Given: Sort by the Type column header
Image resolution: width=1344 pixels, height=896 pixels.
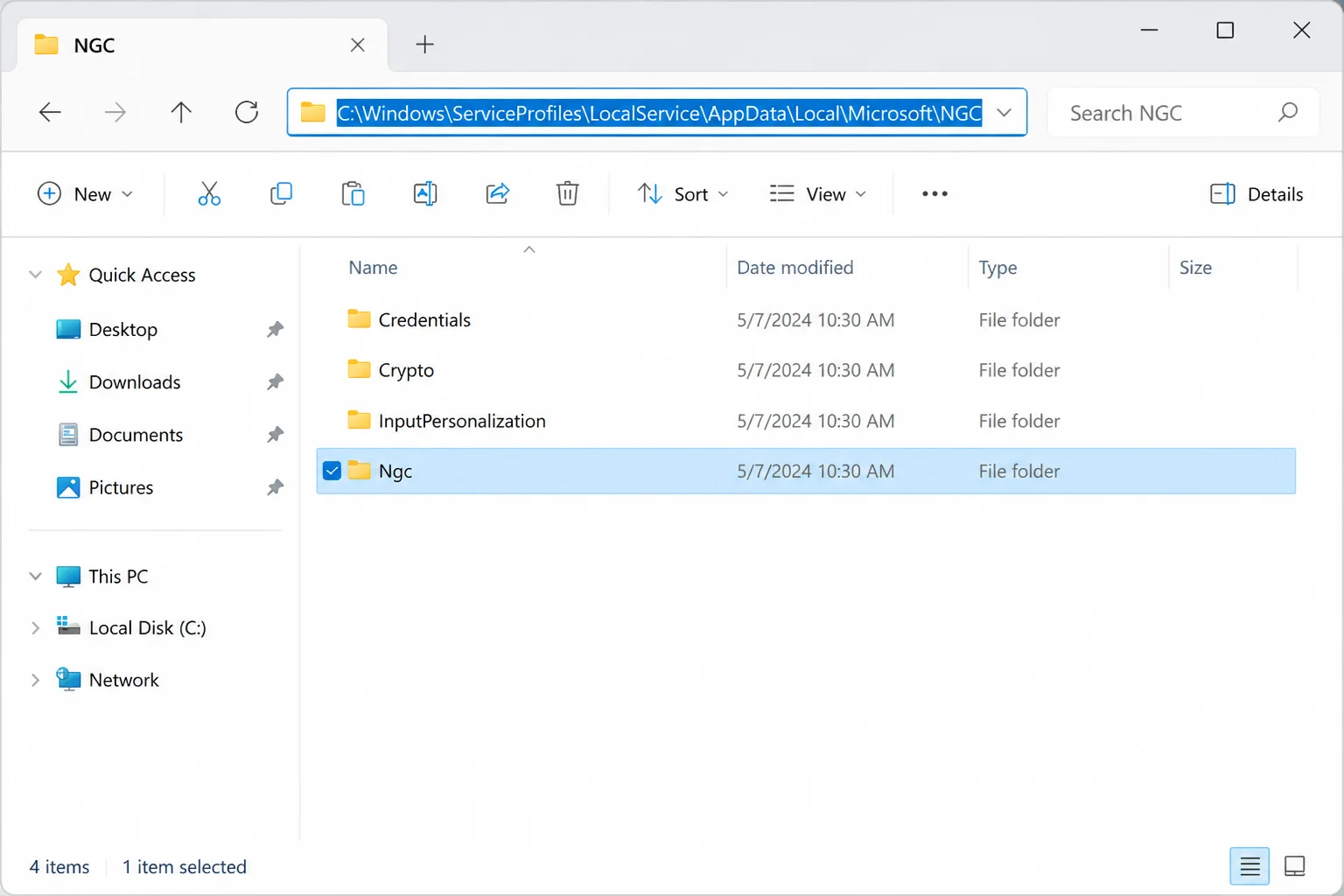Looking at the screenshot, I should [997, 267].
